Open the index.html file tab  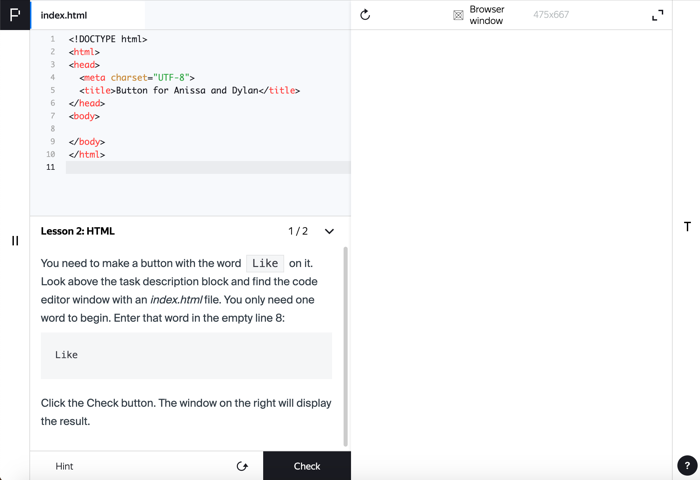64,15
